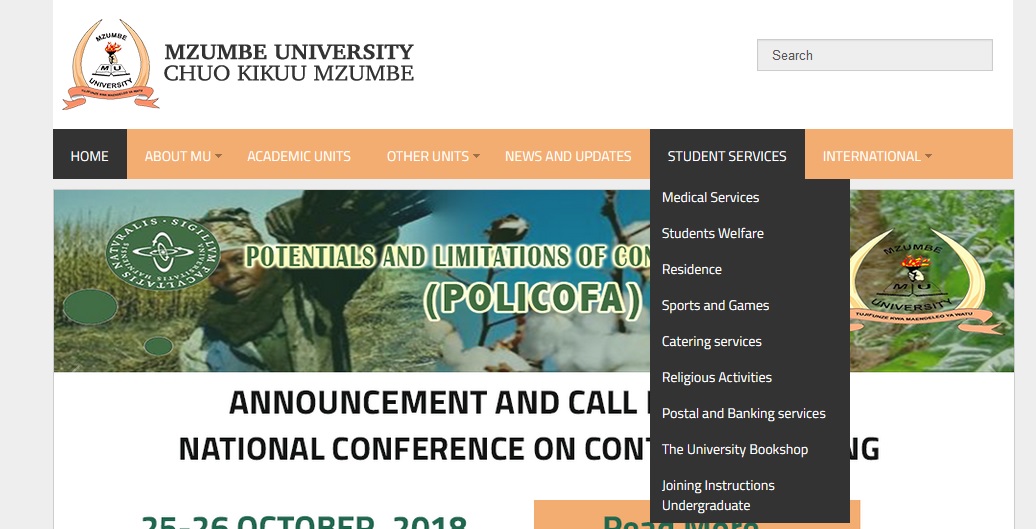
Task: Choose Residence in Student Services menu
Action: click(x=691, y=270)
